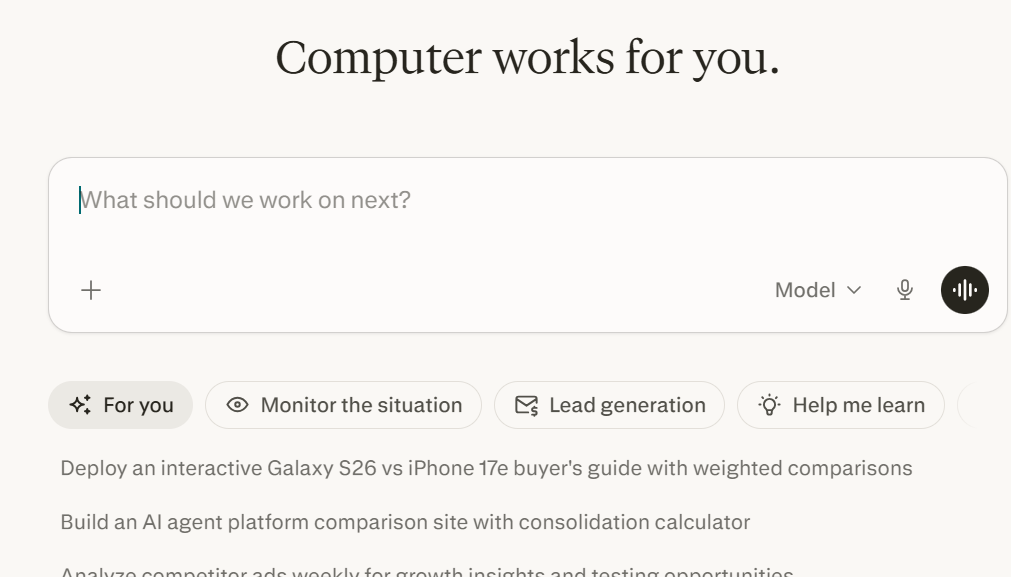Switch to the Monitor the situation tab
Screen dimensions: 1011x577
[343, 405]
